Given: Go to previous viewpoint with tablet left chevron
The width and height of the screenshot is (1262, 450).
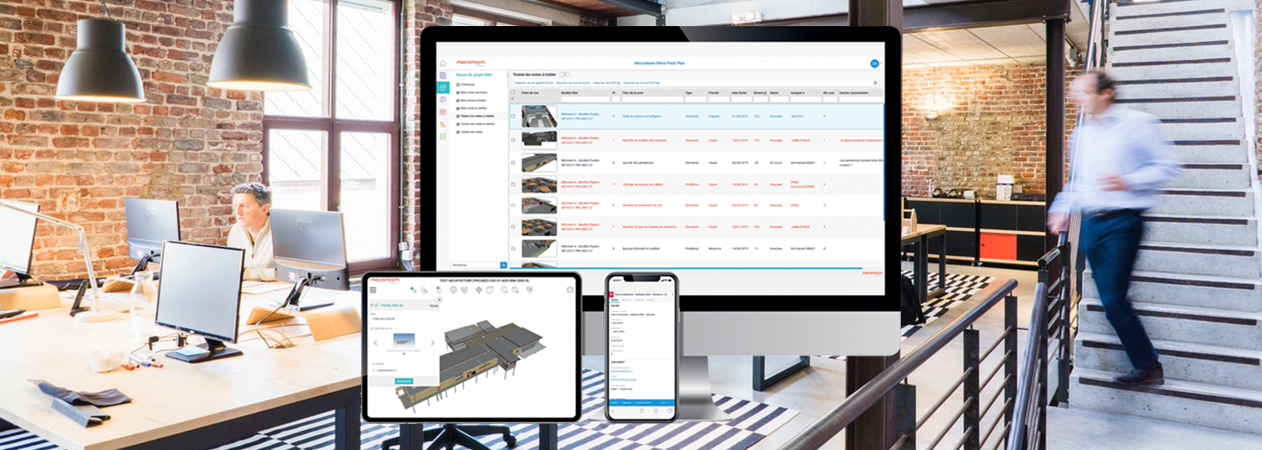Looking at the screenshot, I should point(376,343).
